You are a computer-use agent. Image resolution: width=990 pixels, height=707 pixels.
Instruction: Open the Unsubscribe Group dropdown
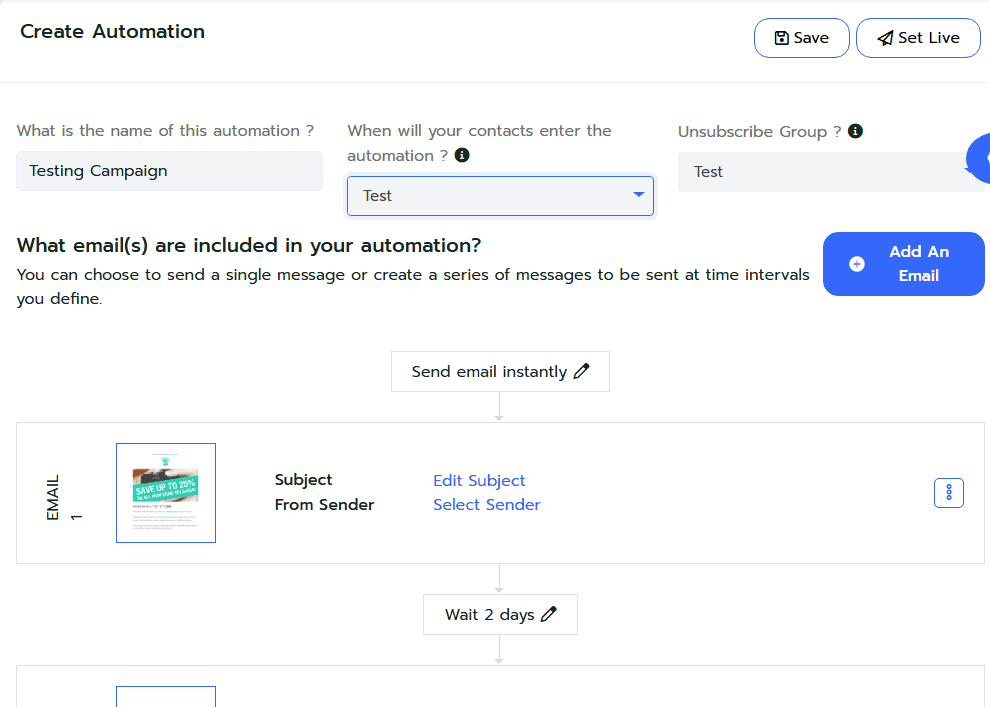pos(831,172)
